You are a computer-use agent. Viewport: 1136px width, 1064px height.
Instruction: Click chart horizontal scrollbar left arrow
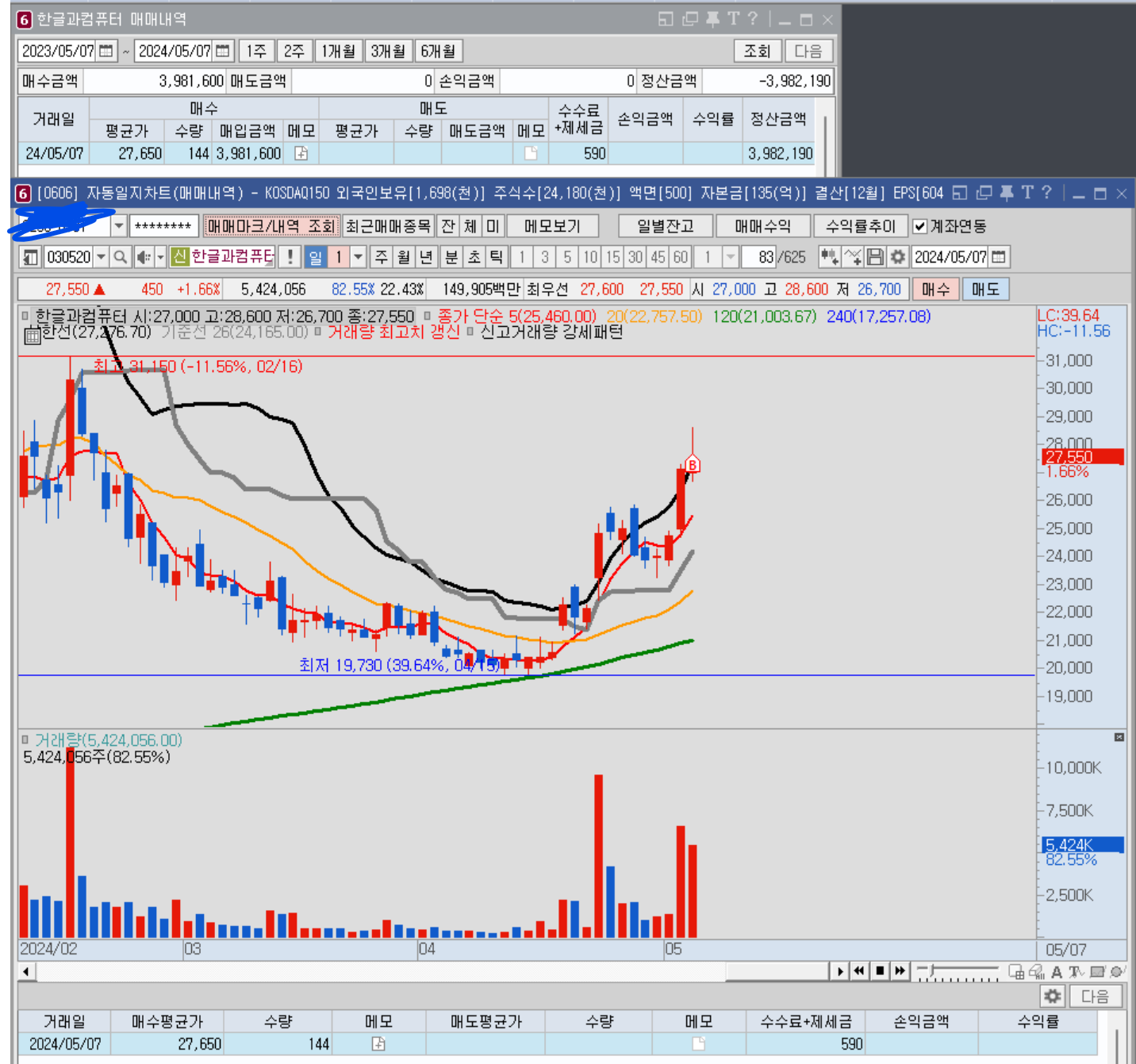tap(26, 971)
